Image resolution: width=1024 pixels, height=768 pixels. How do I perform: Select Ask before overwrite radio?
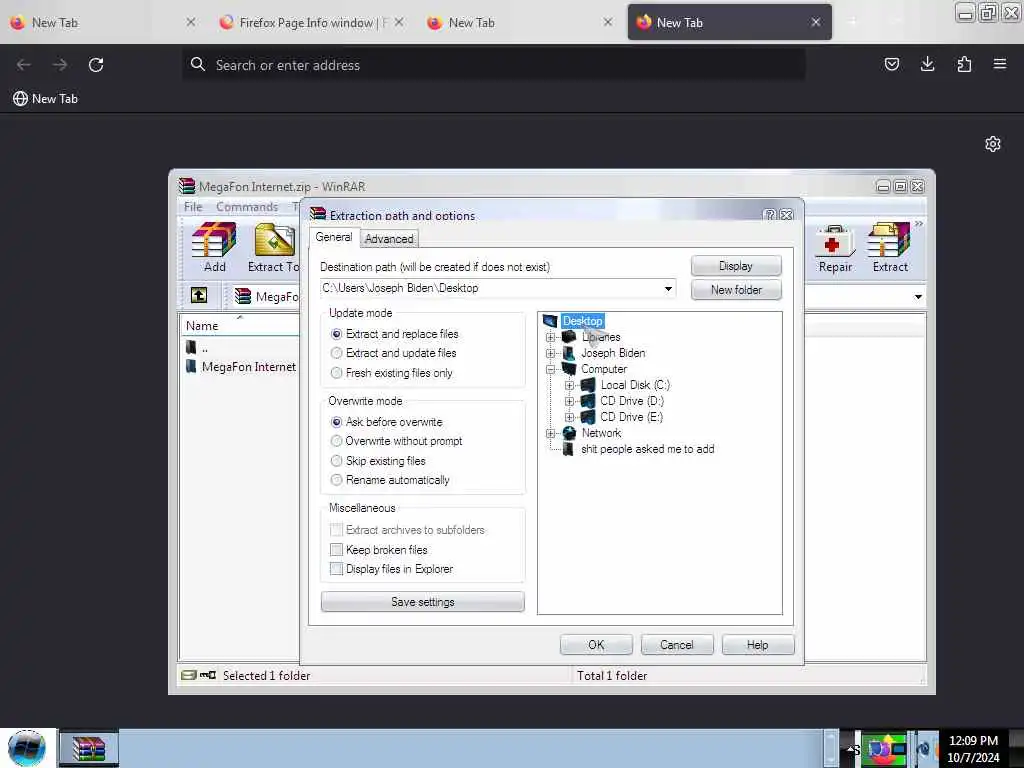tap(336, 422)
